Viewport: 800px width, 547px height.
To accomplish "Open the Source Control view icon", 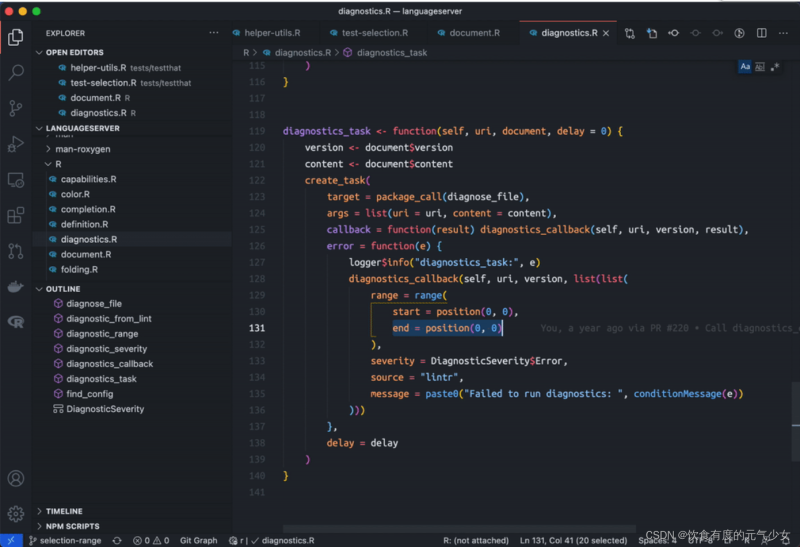I will coord(15,108).
